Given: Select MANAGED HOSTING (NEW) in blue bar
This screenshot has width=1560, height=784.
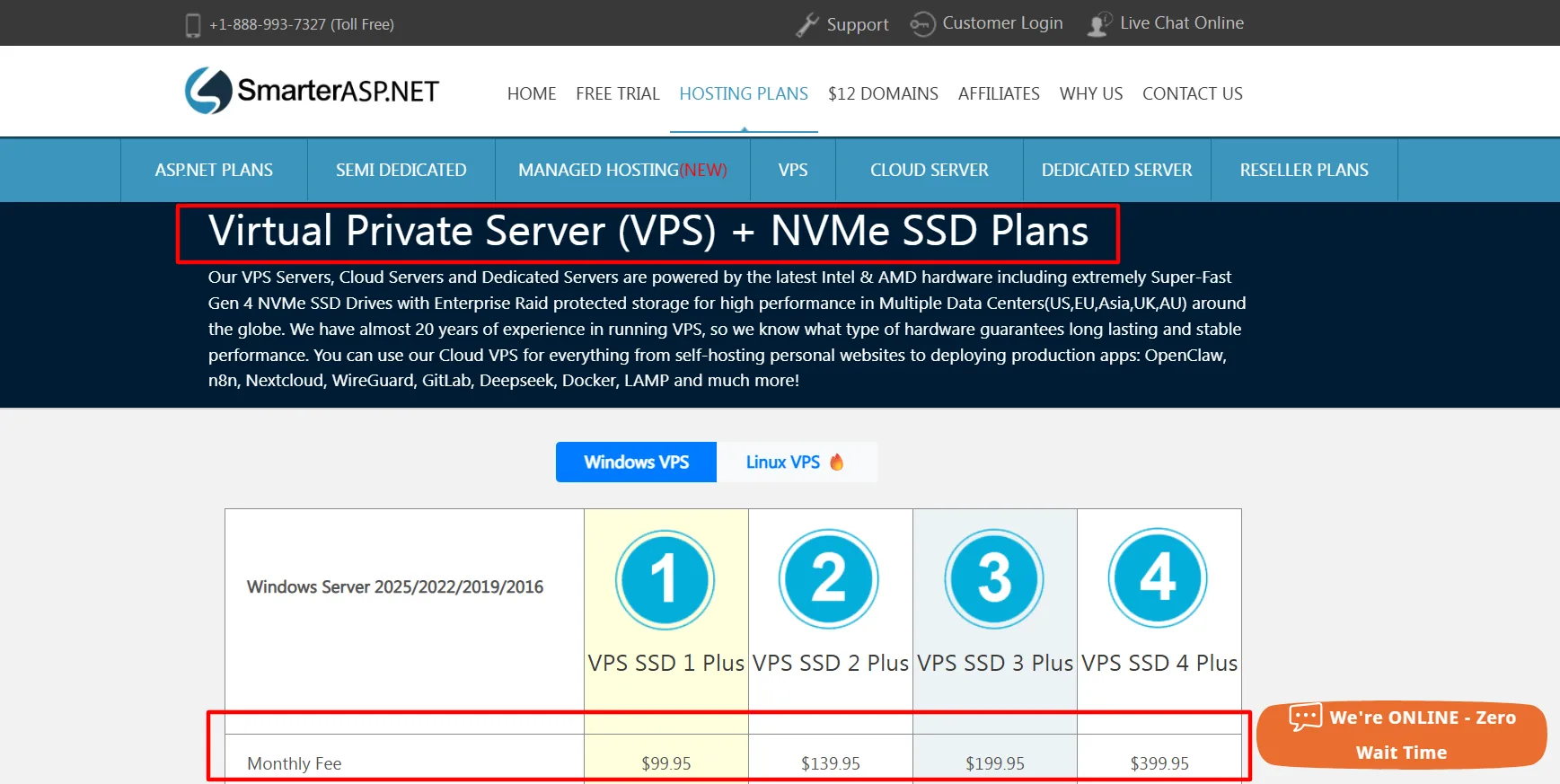Looking at the screenshot, I should point(622,170).
